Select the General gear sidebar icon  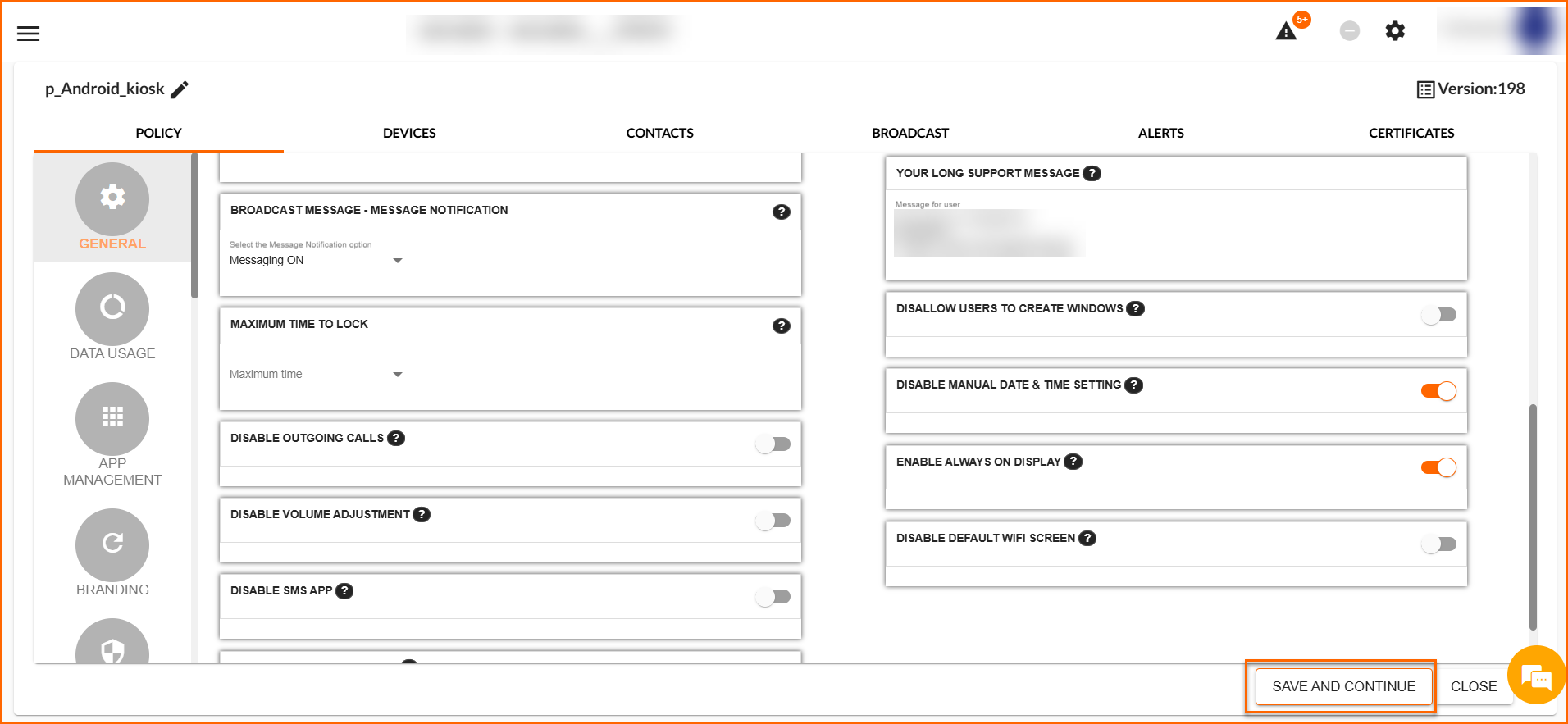[x=112, y=199]
